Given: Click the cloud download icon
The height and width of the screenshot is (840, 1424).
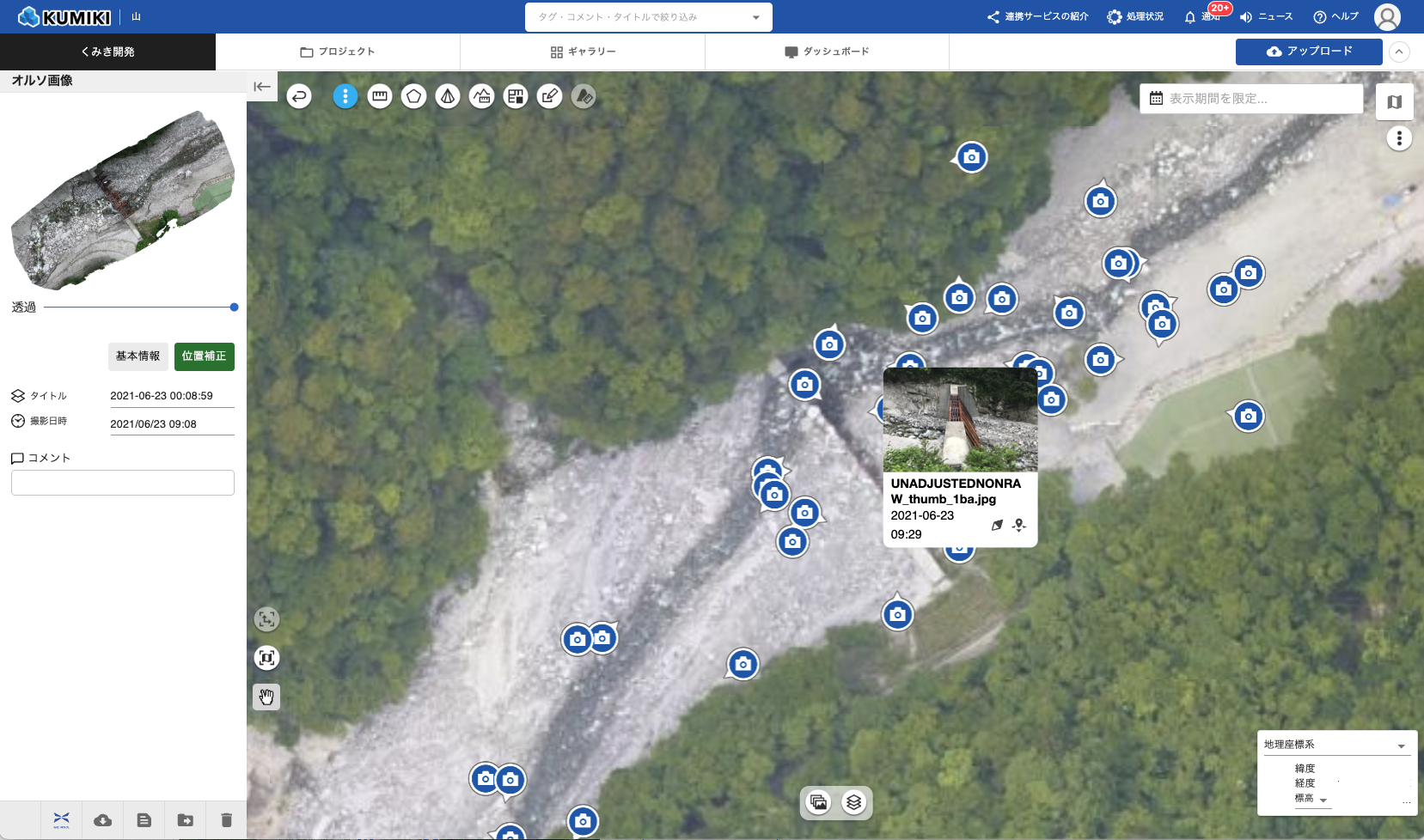Looking at the screenshot, I should coord(102,820).
